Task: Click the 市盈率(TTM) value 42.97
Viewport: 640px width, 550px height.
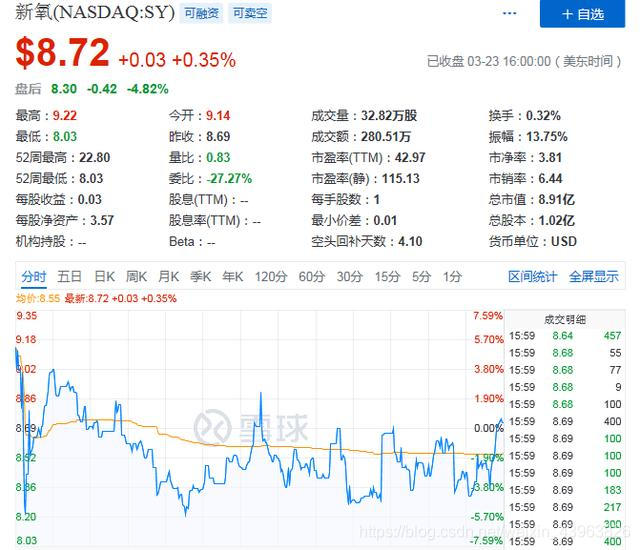Action: [x=410, y=157]
